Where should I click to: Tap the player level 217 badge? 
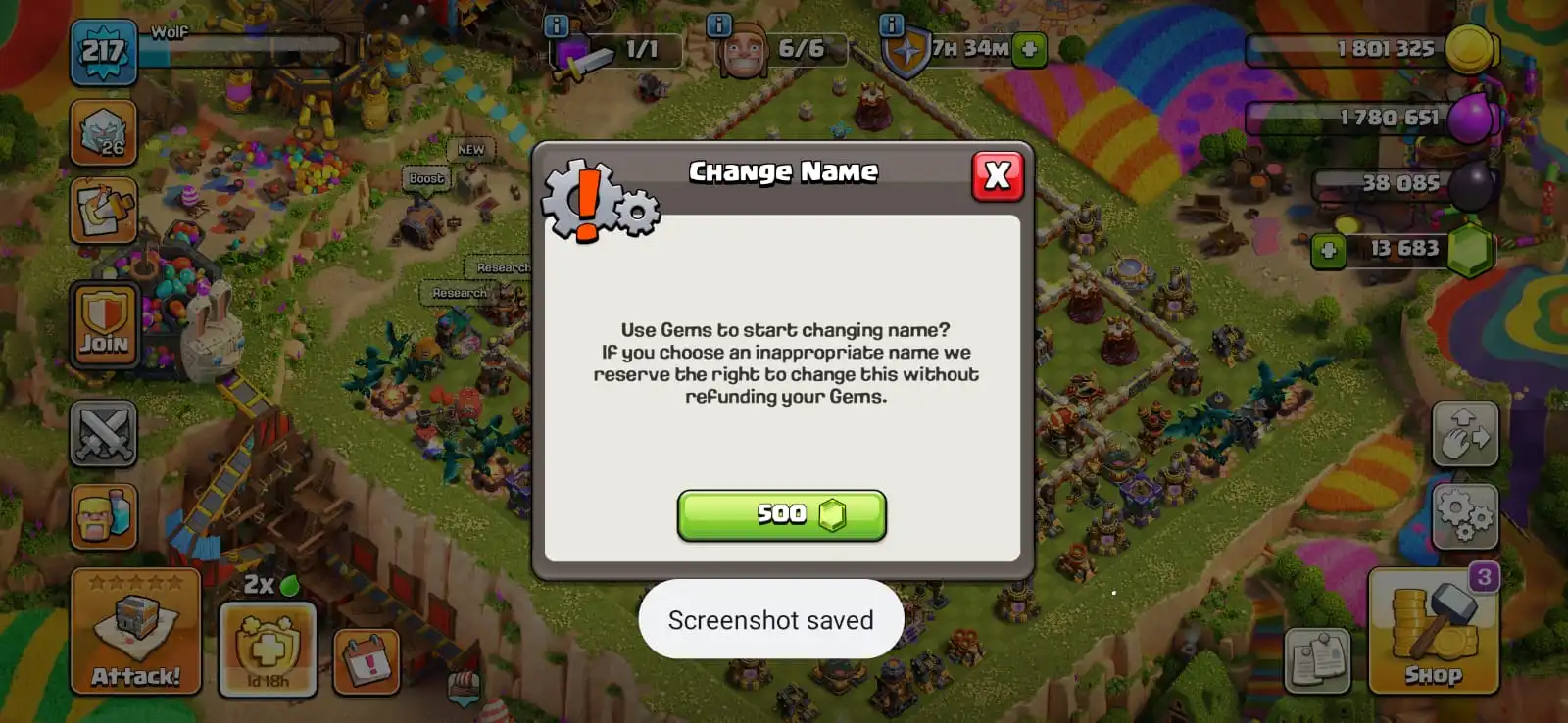pyautogui.click(x=104, y=51)
